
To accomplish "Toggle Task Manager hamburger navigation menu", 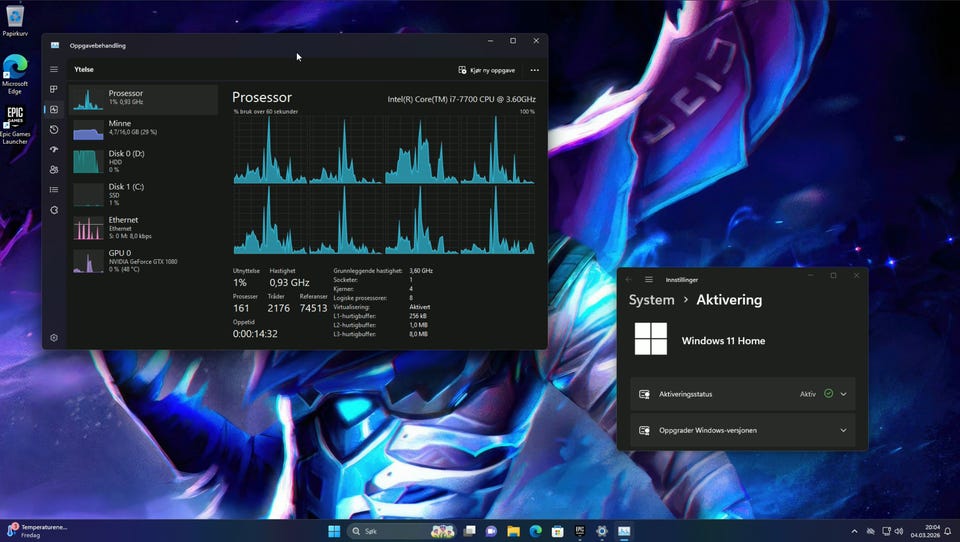I will pos(54,70).
